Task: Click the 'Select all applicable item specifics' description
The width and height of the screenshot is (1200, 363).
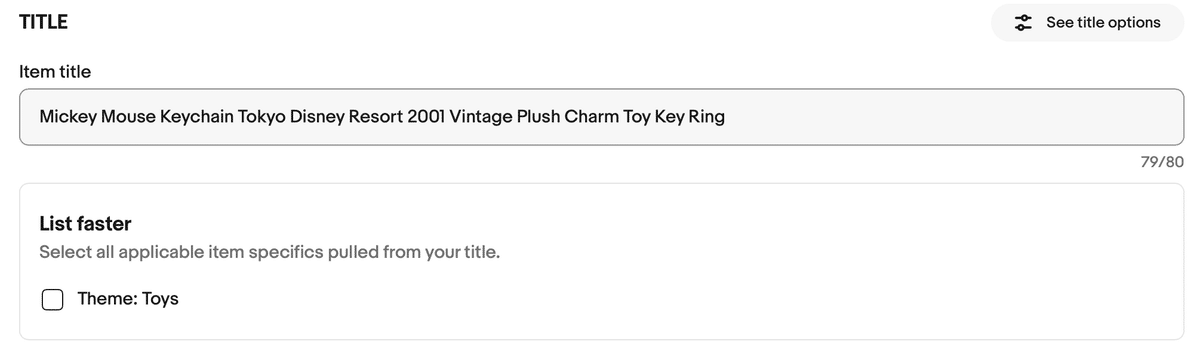Action: point(269,252)
